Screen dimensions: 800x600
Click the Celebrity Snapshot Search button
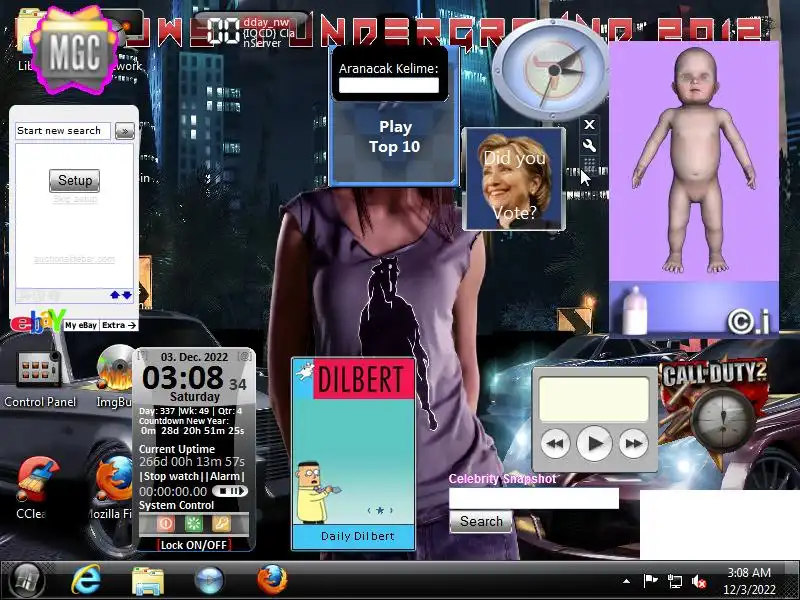(x=481, y=521)
